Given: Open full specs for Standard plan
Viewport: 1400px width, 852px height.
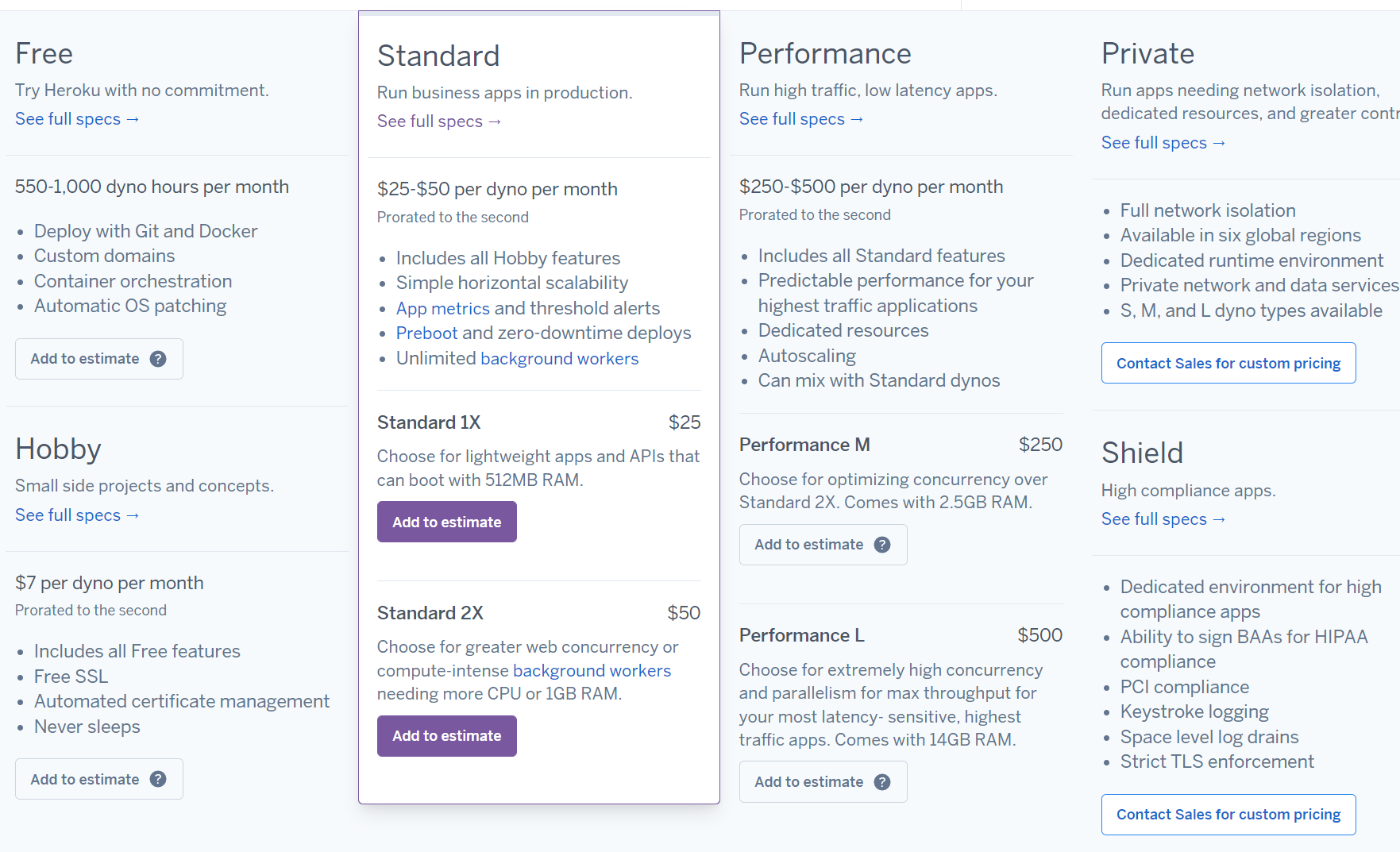Looking at the screenshot, I should click(x=439, y=121).
